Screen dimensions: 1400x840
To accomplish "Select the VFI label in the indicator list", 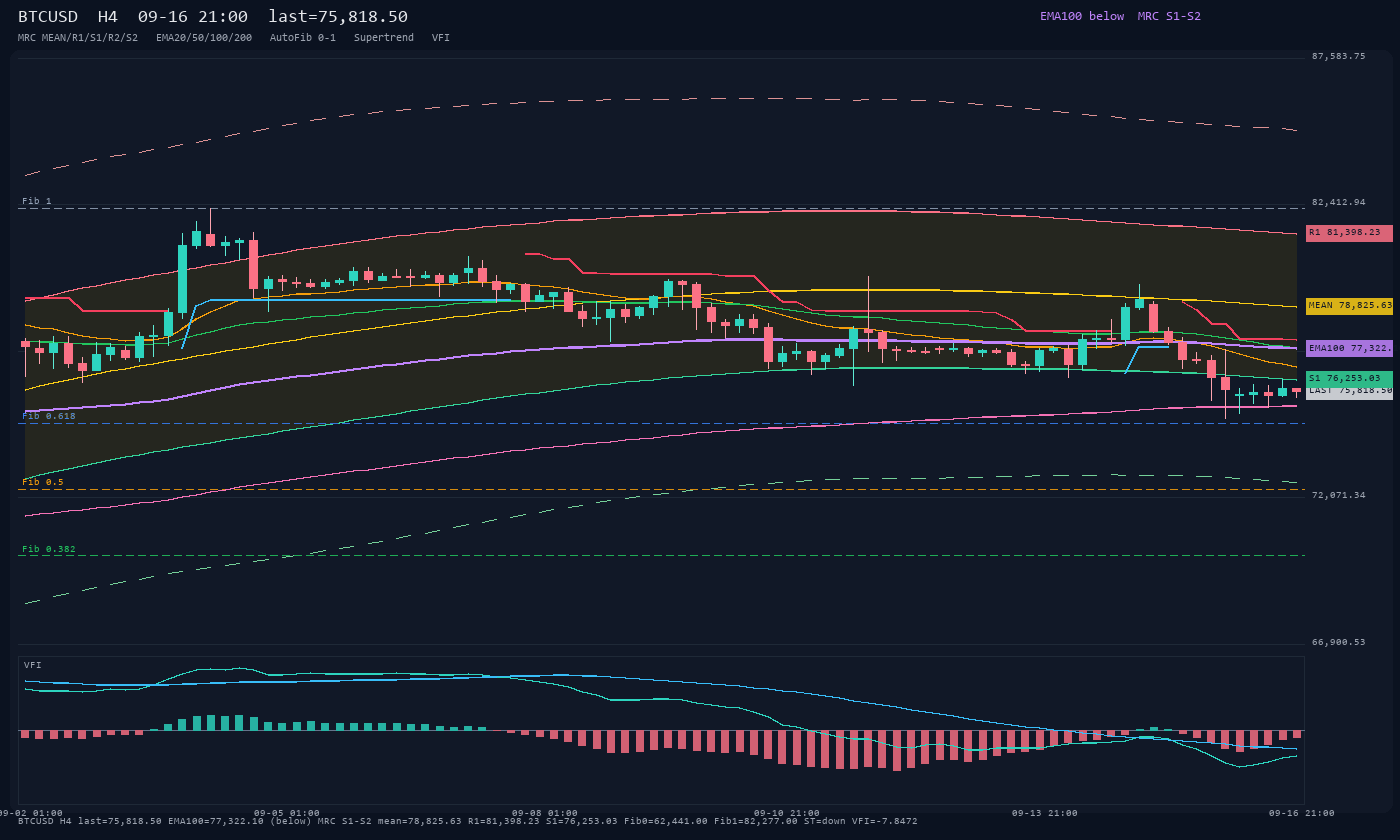I will pyautogui.click(x=441, y=38).
